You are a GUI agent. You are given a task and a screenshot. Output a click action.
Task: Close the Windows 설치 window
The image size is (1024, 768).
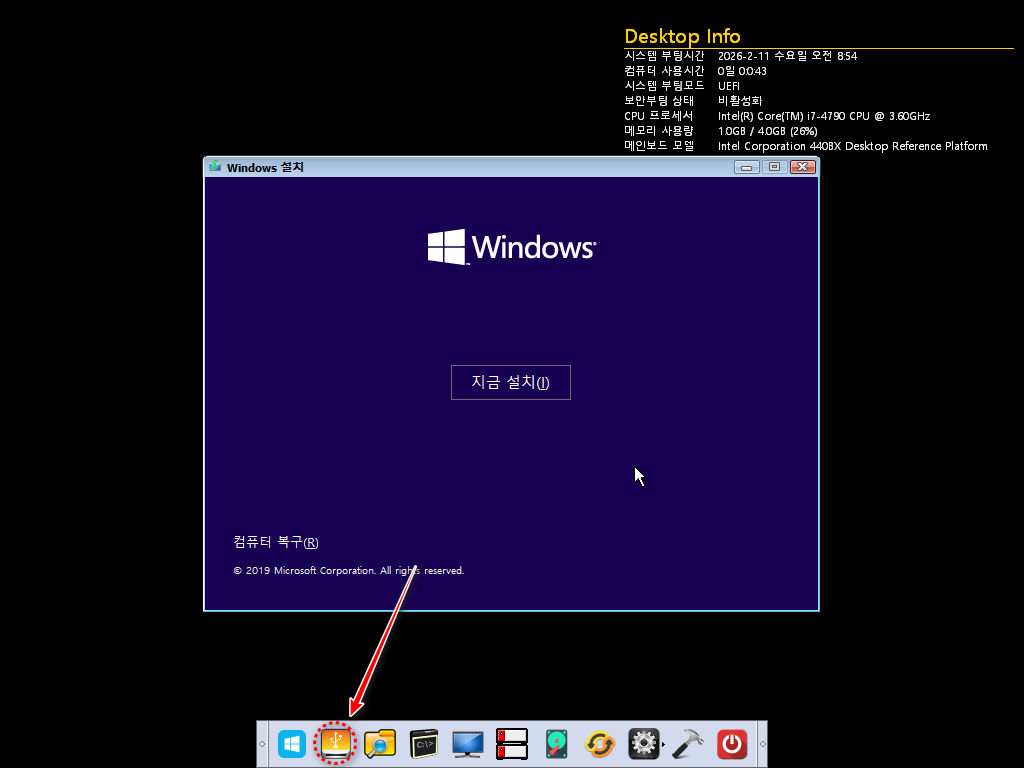tap(803, 167)
